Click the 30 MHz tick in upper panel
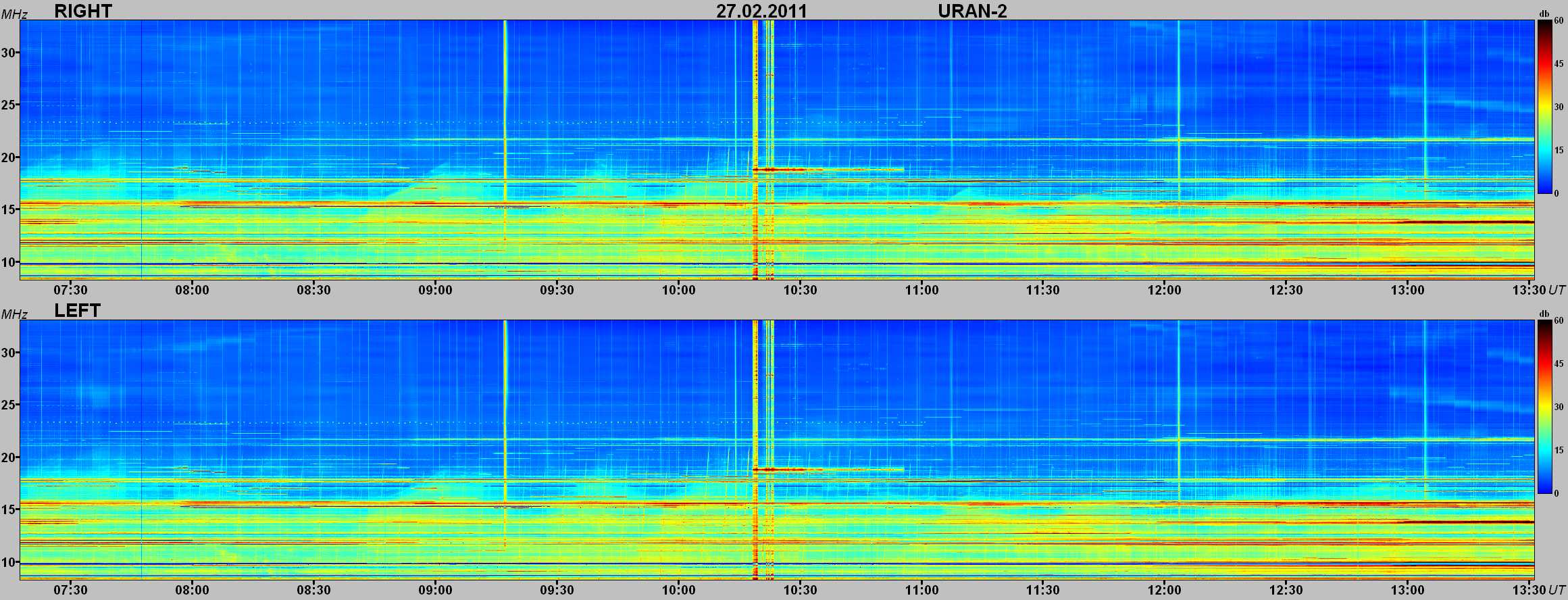 (x=9, y=53)
